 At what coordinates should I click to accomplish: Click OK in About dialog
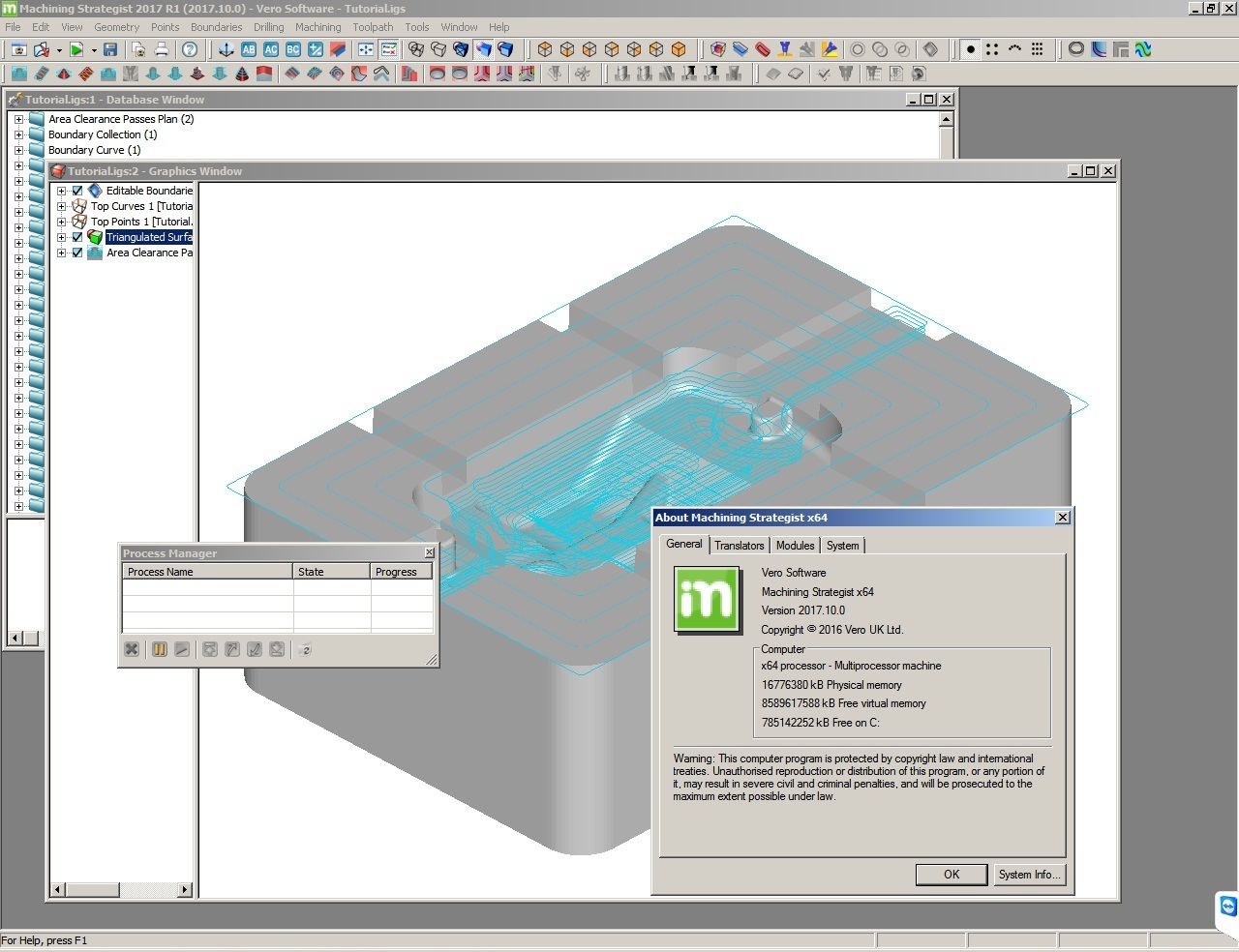952,875
